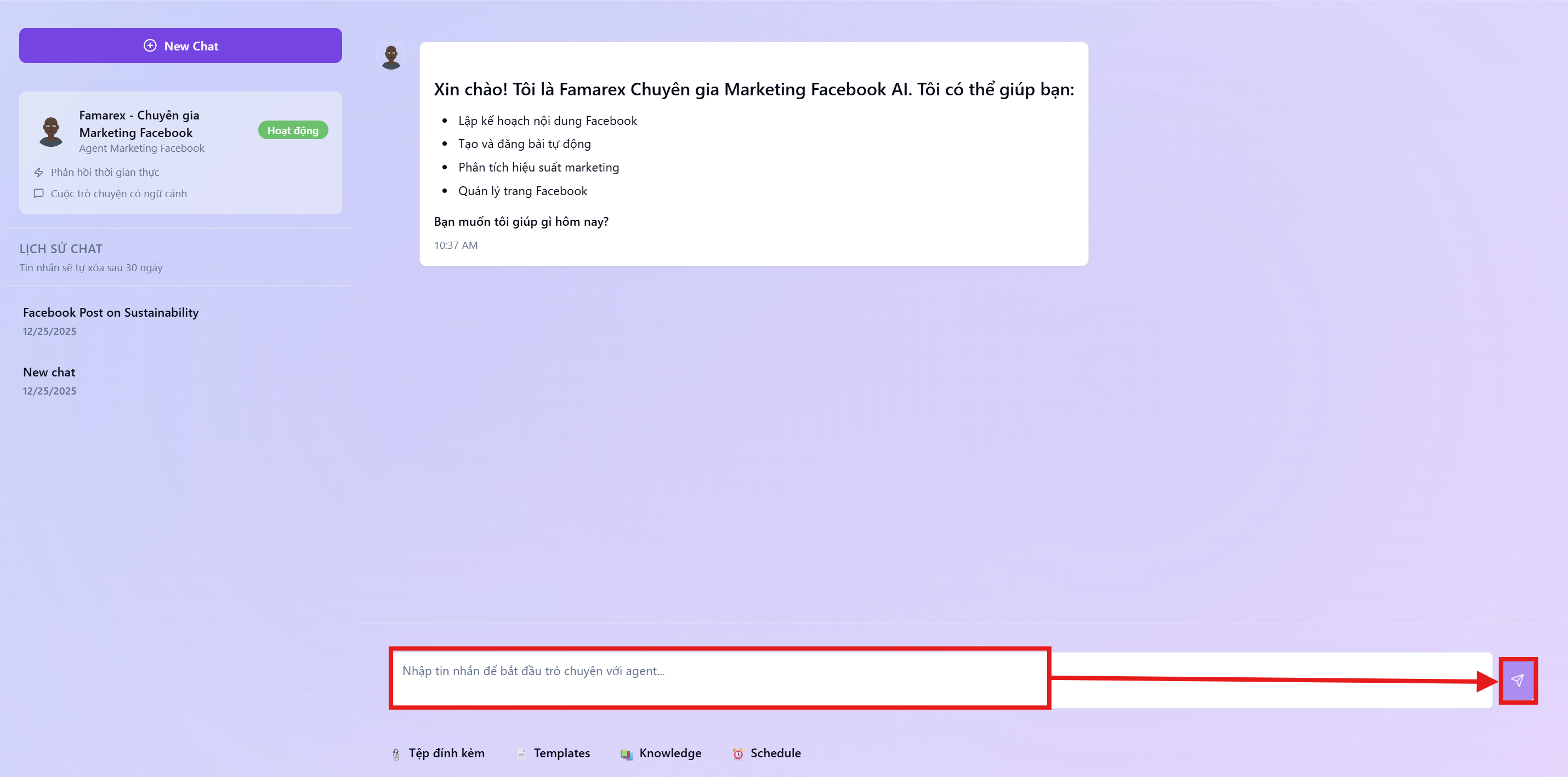Select the Famarex agent name title

(139, 123)
